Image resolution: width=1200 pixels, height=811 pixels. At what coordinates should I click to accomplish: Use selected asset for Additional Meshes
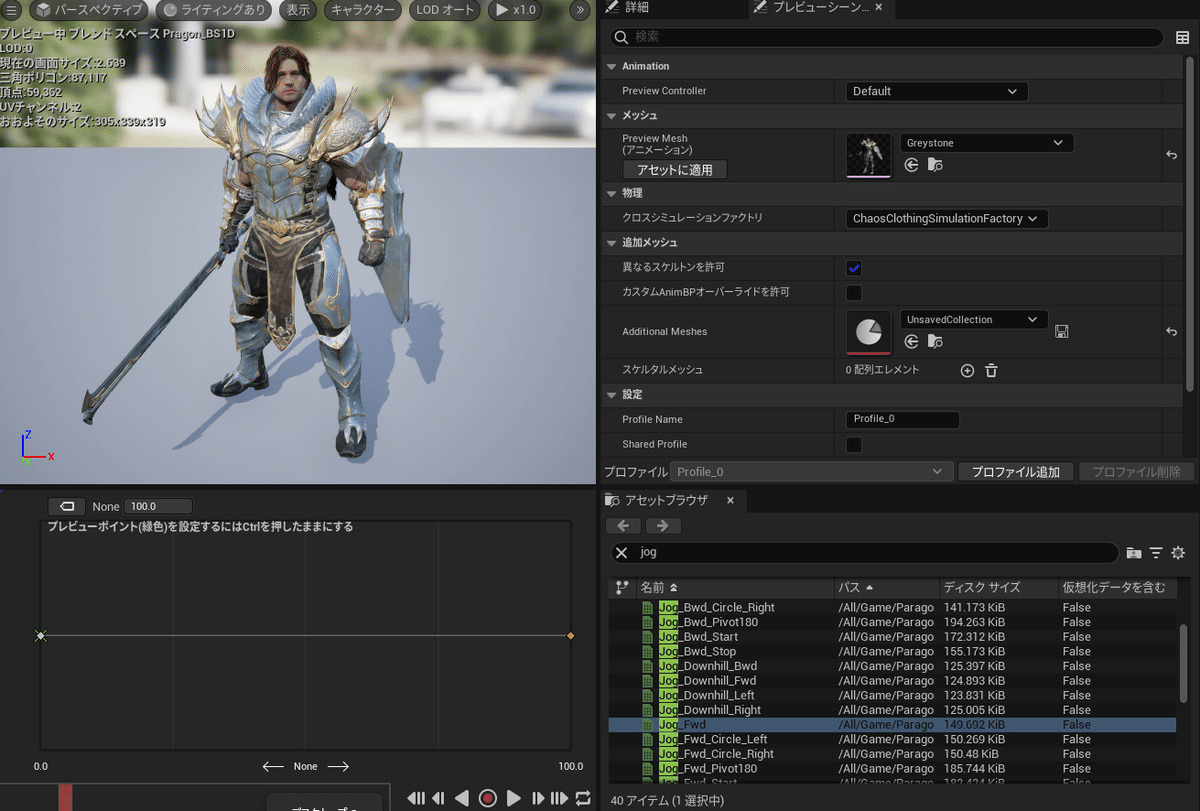point(911,342)
